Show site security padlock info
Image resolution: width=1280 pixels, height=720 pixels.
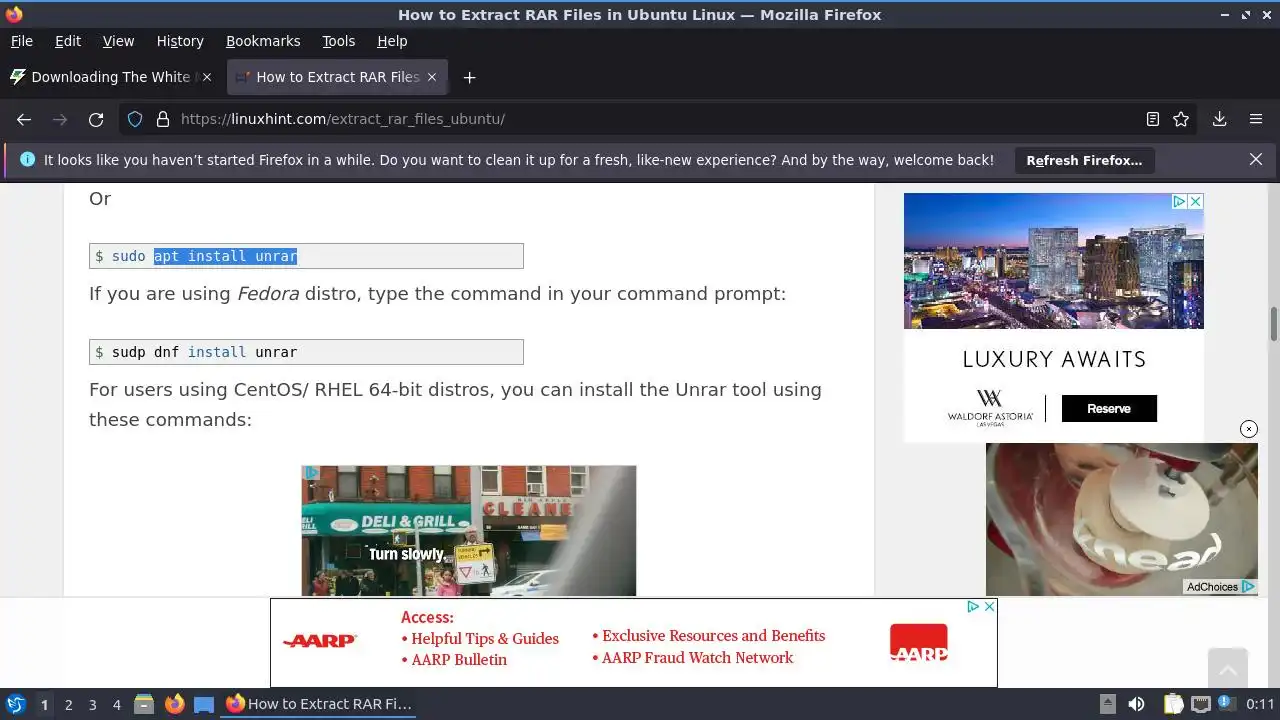coord(163,119)
